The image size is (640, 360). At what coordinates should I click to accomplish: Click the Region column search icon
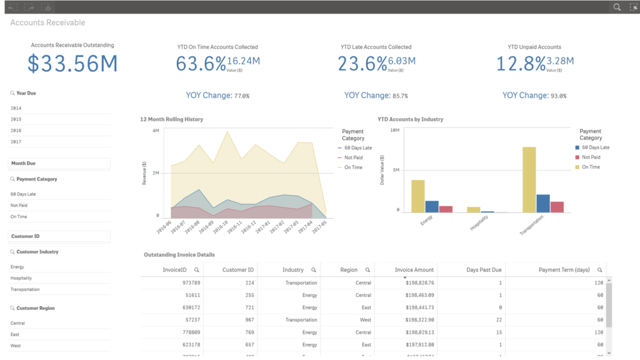click(367, 270)
